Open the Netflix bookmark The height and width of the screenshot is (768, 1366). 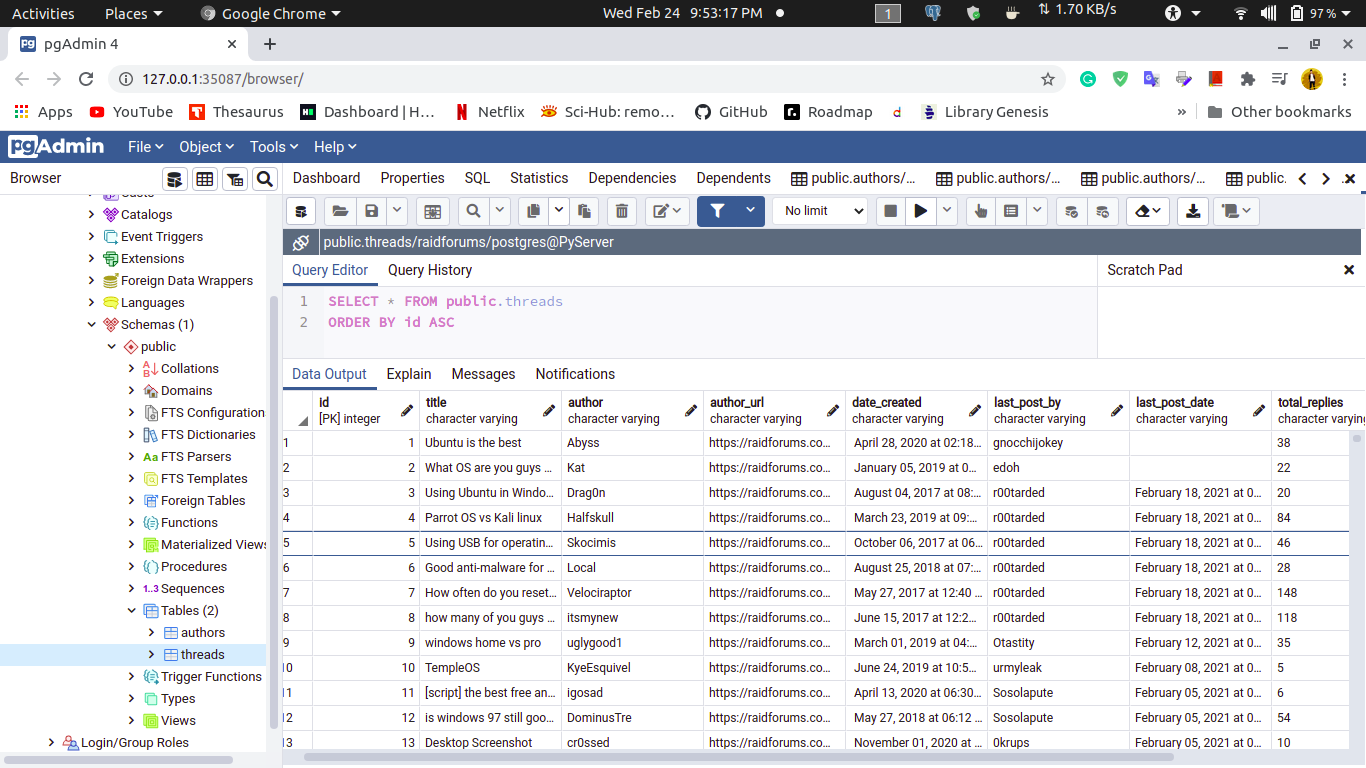489,112
